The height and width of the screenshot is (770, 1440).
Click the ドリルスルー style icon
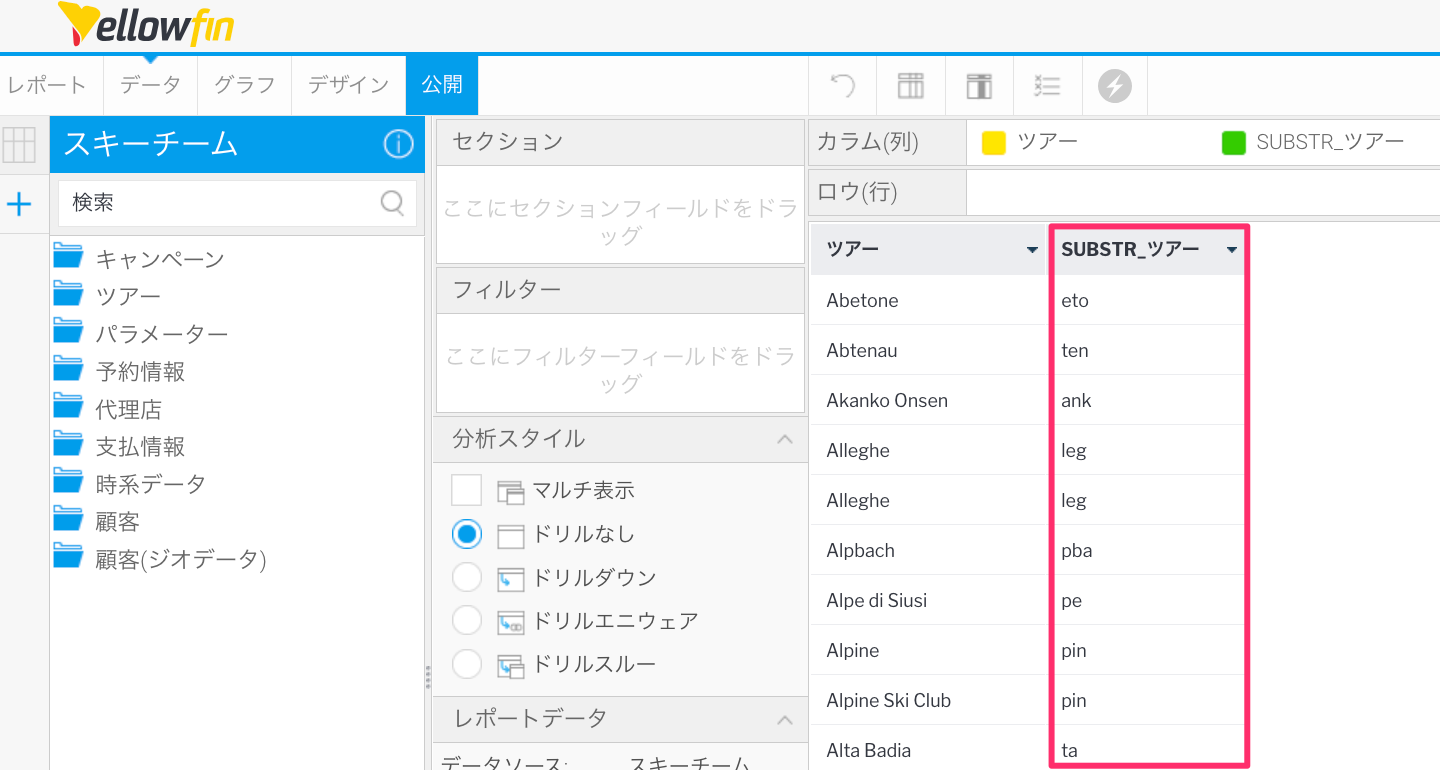point(510,665)
